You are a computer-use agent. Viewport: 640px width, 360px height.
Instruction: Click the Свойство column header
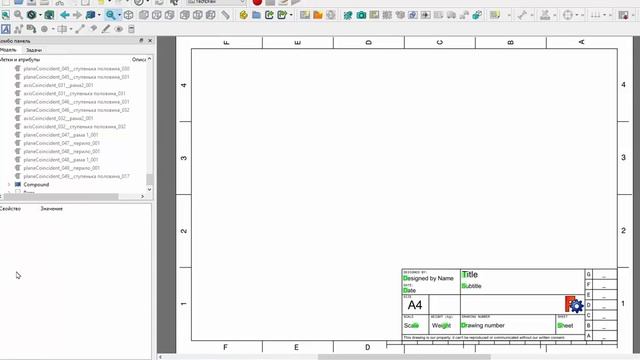[10, 209]
